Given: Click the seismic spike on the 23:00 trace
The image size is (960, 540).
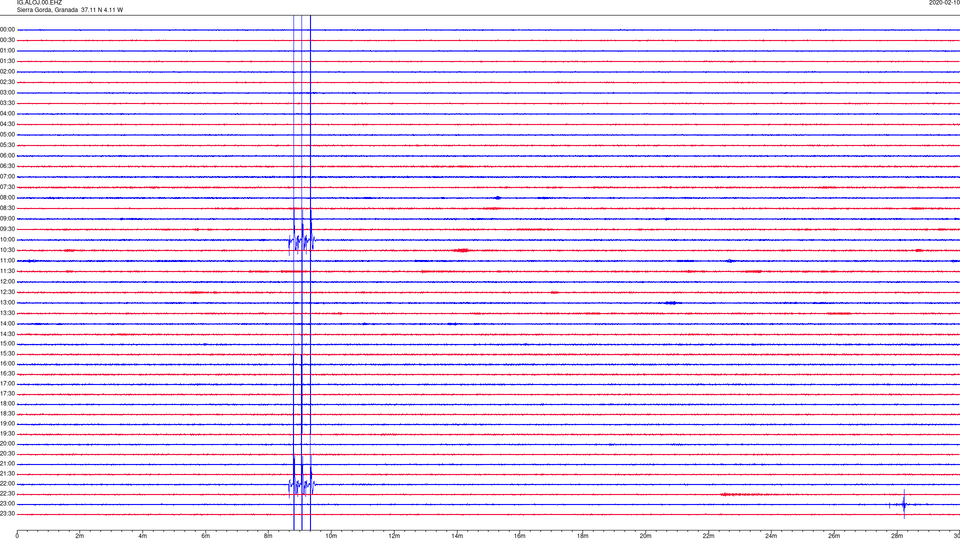Looking at the screenshot, I should pos(904,504).
